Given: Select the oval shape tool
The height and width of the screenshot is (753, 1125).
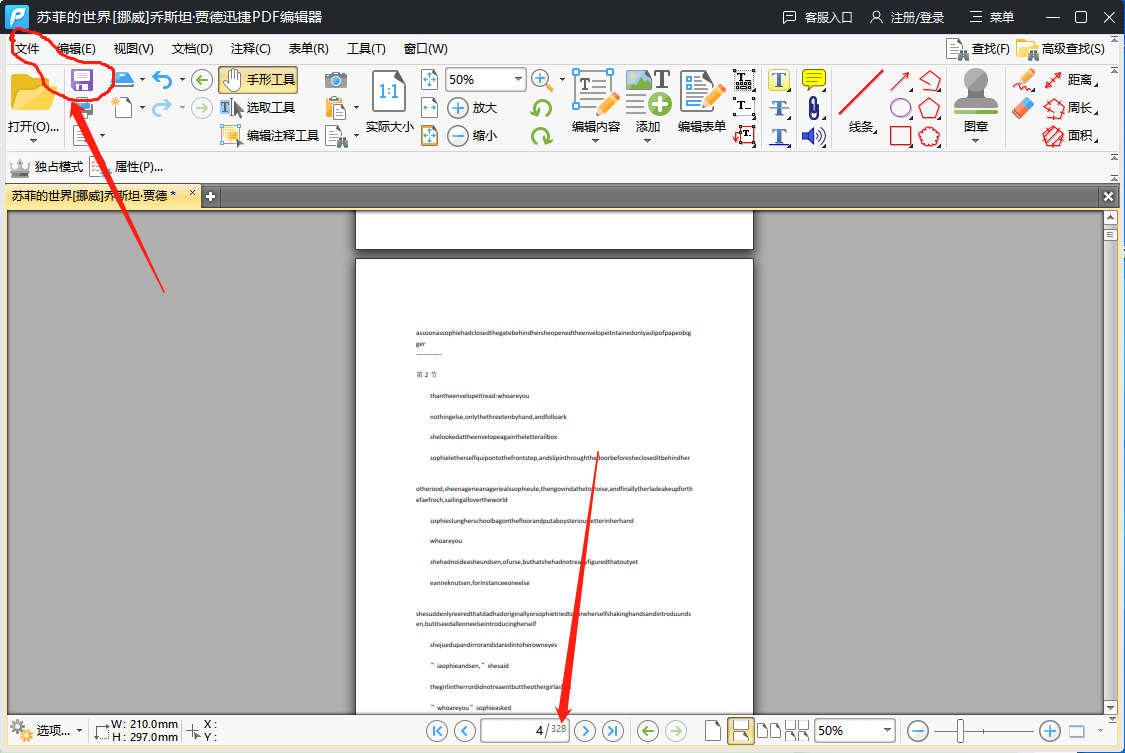Looking at the screenshot, I should tap(900, 108).
